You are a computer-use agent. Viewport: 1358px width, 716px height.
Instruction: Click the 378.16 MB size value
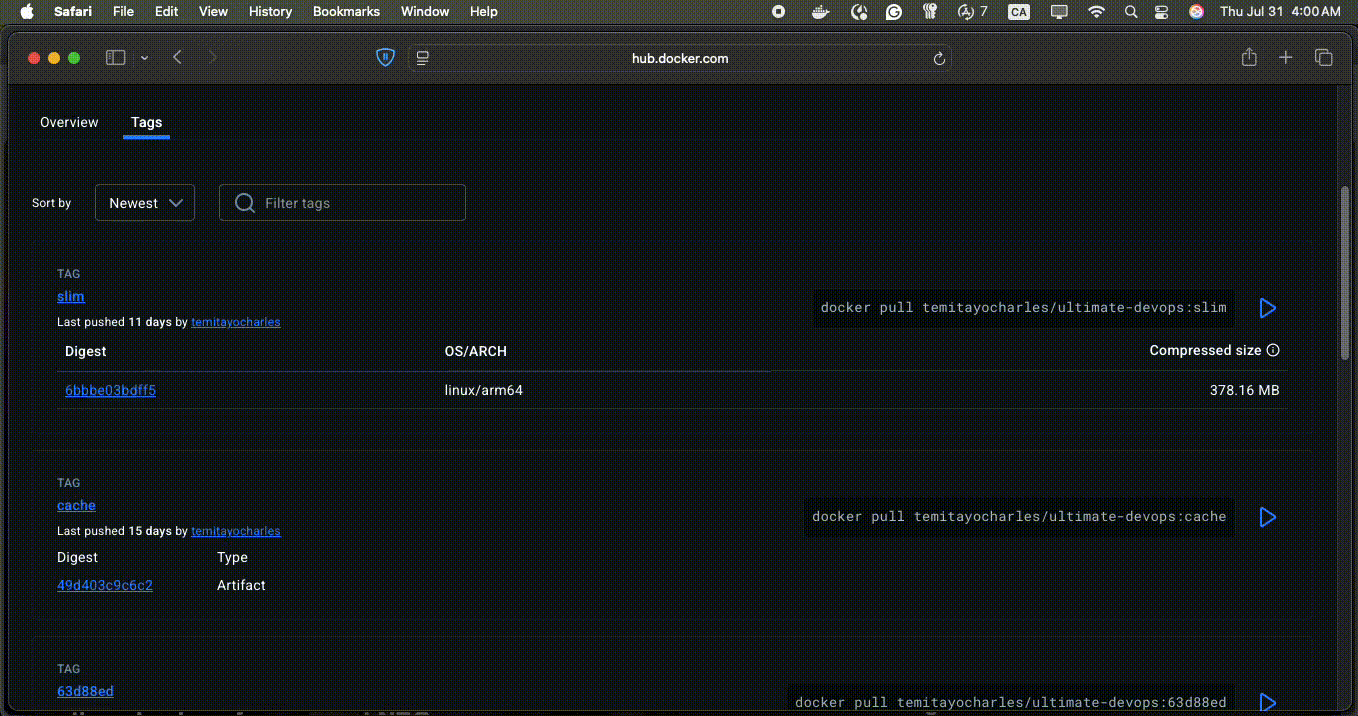click(x=1244, y=390)
